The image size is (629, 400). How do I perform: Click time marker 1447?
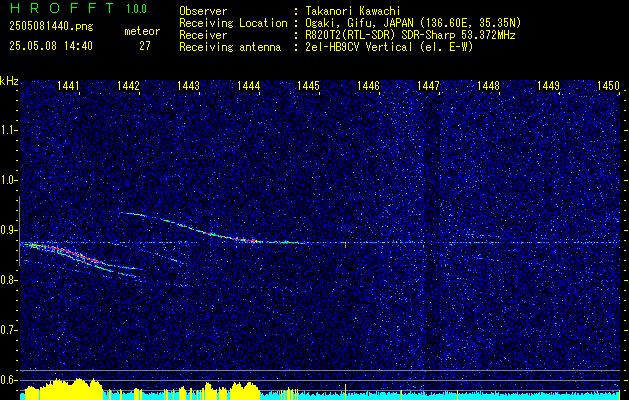click(x=428, y=85)
